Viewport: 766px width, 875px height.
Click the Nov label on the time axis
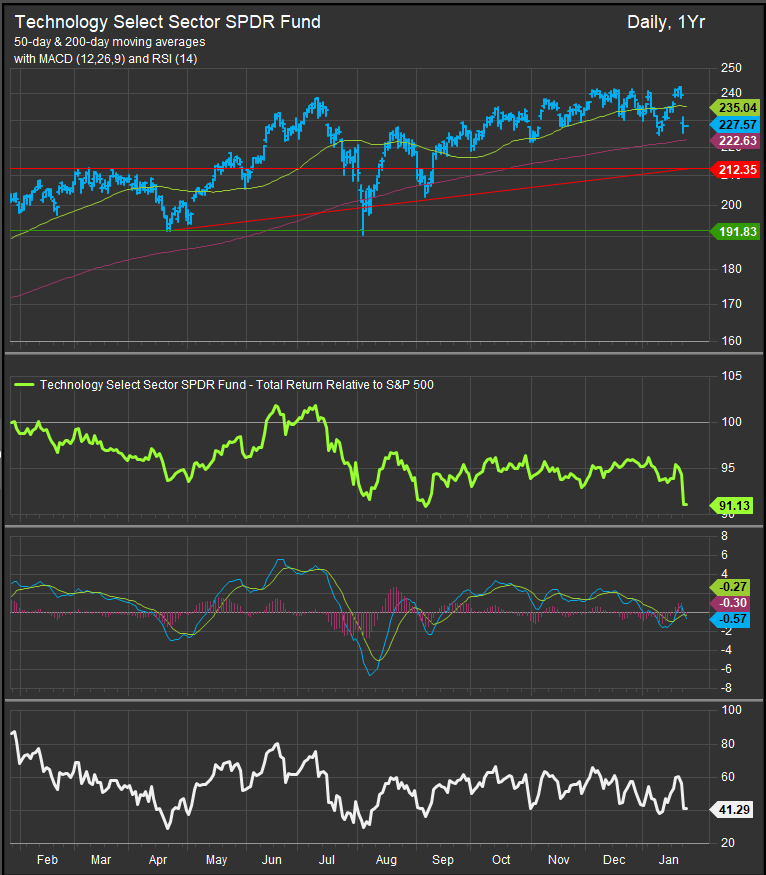558,859
